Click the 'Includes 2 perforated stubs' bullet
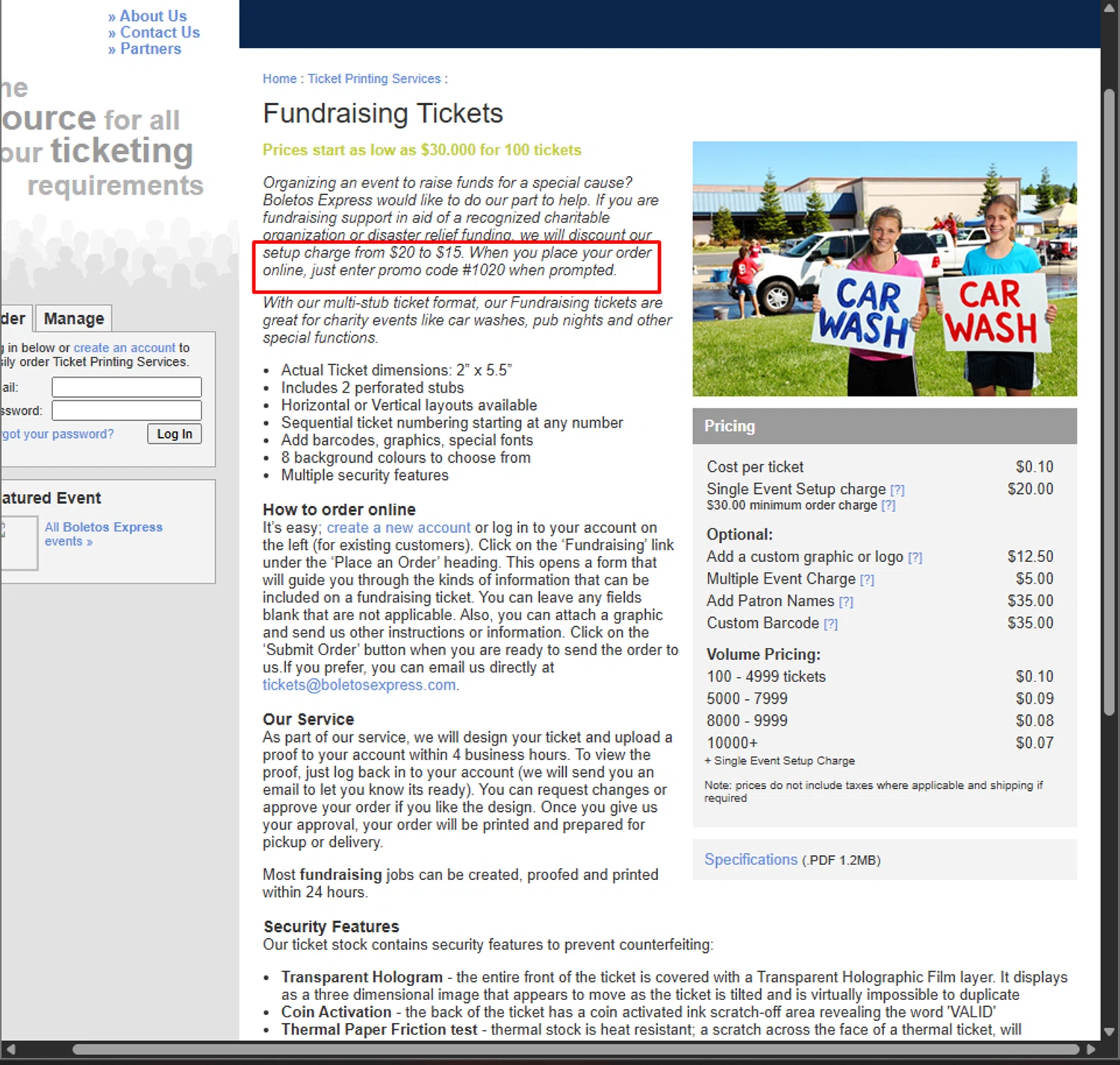Screen dimensions: 1120x1065 pyautogui.click(x=373, y=387)
